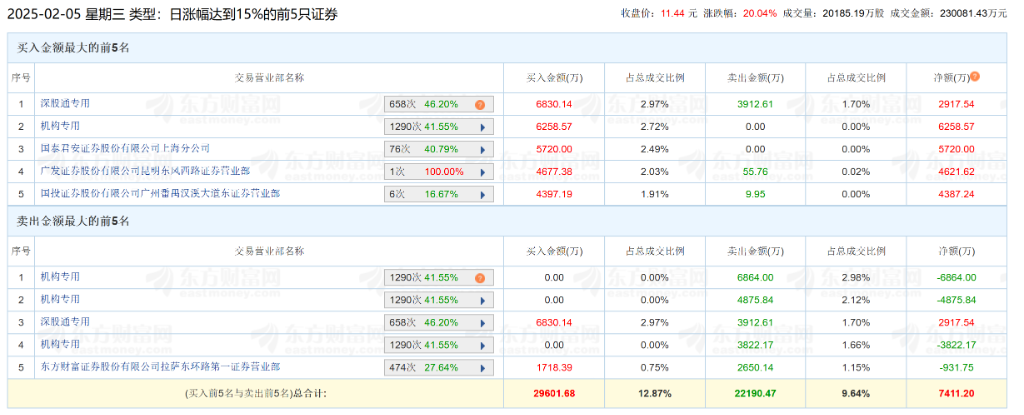The width and height of the screenshot is (1024, 415).
Task: Expand the 1次 100.00% stats box
Action: [439, 172]
